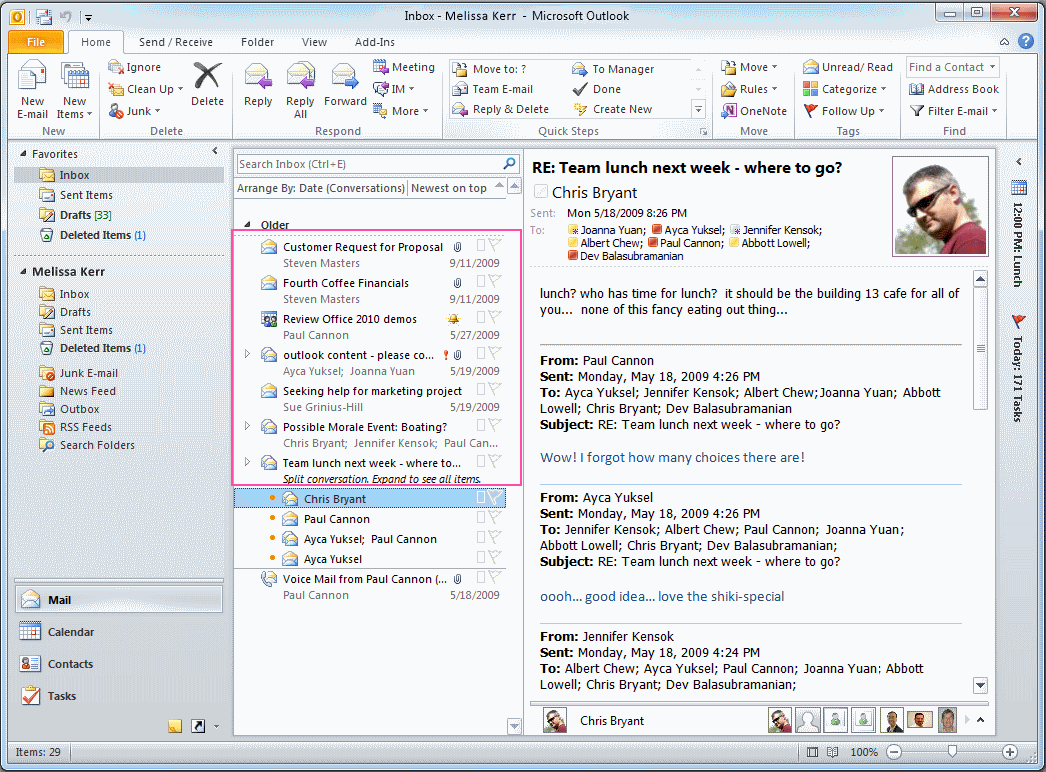The width and height of the screenshot is (1046, 772).
Task: Flag the Review Office 2010 demos message
Action: [495, 317]
